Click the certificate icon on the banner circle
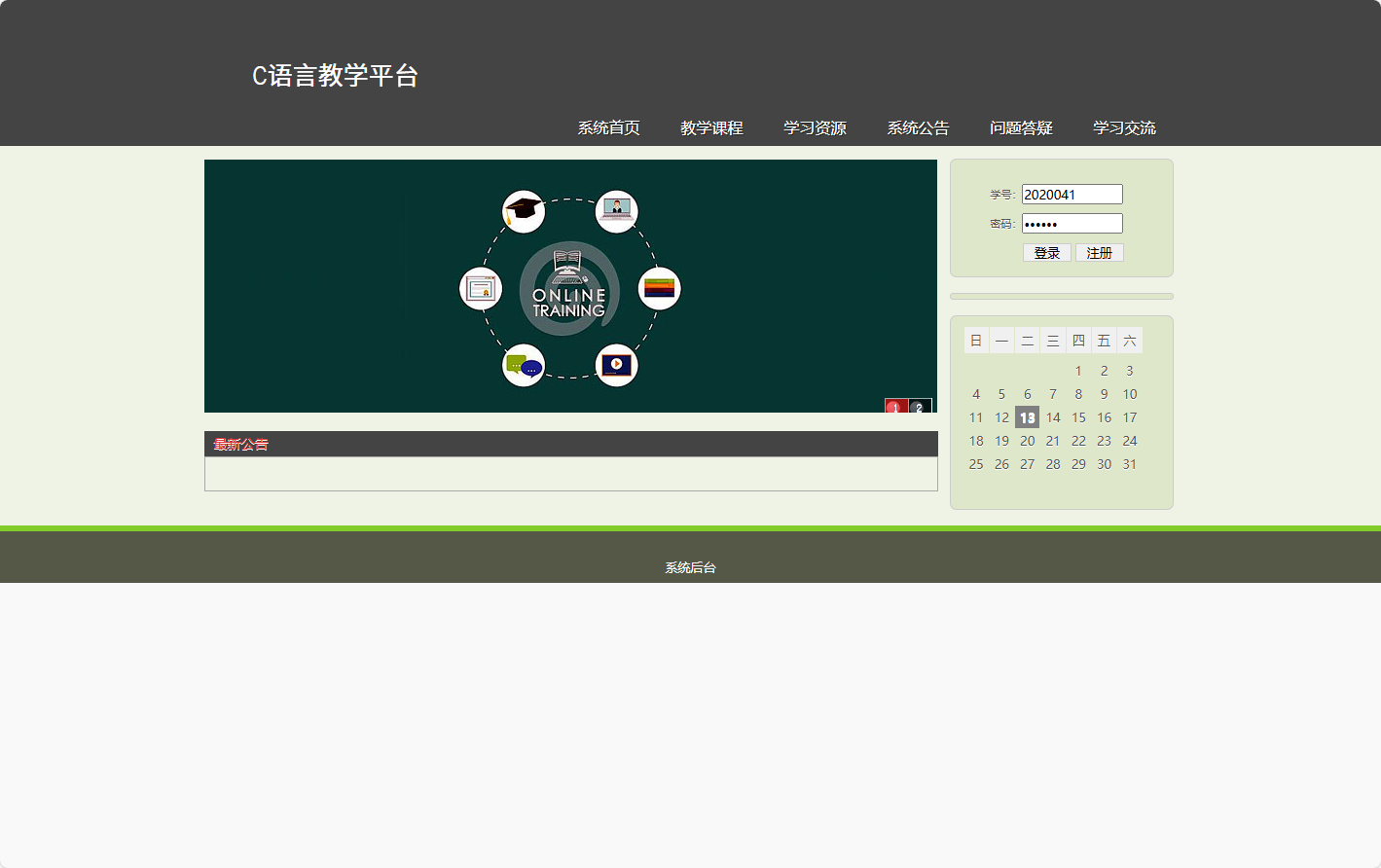 point(481,287)
